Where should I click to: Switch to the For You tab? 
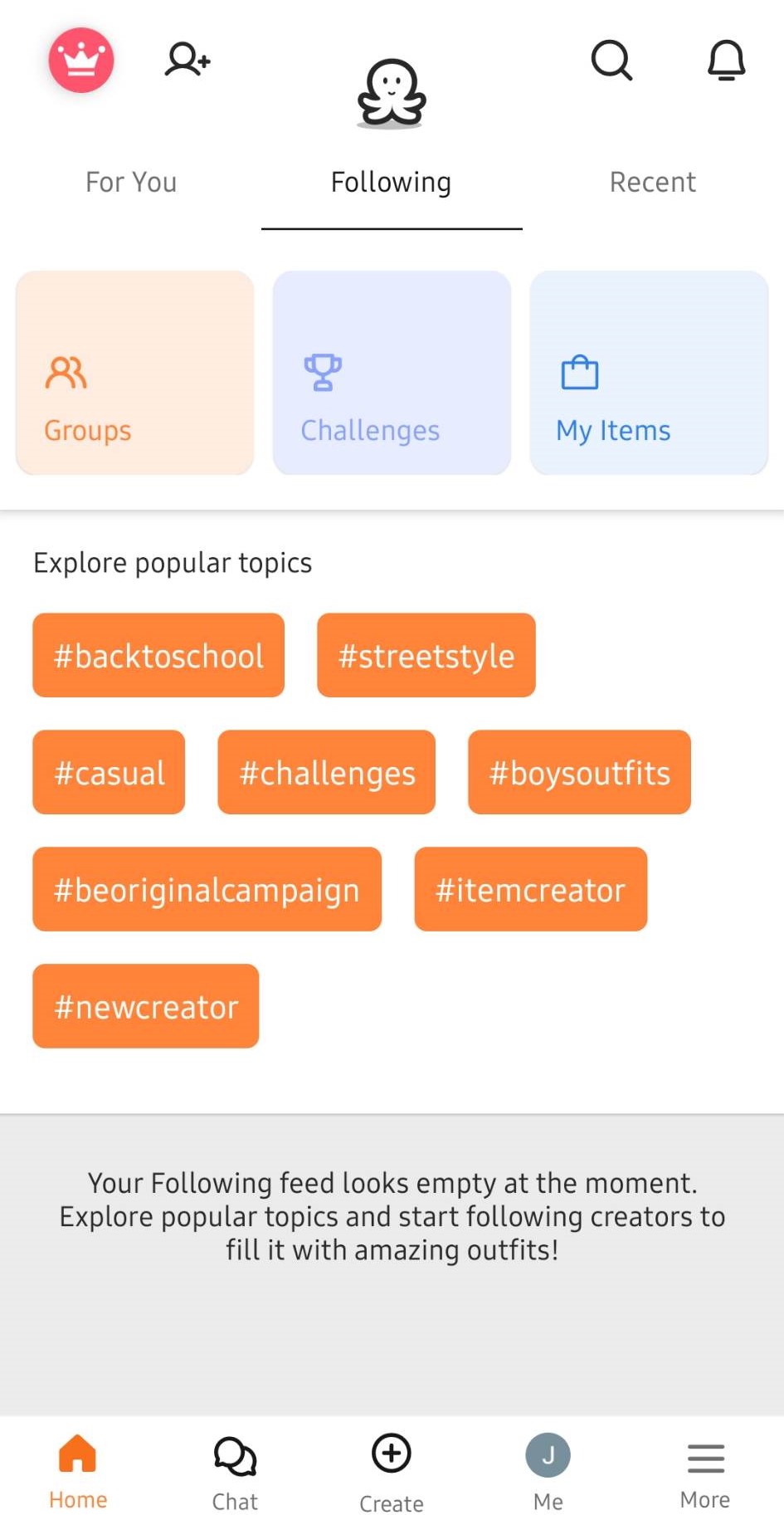[x=131, y=182]
